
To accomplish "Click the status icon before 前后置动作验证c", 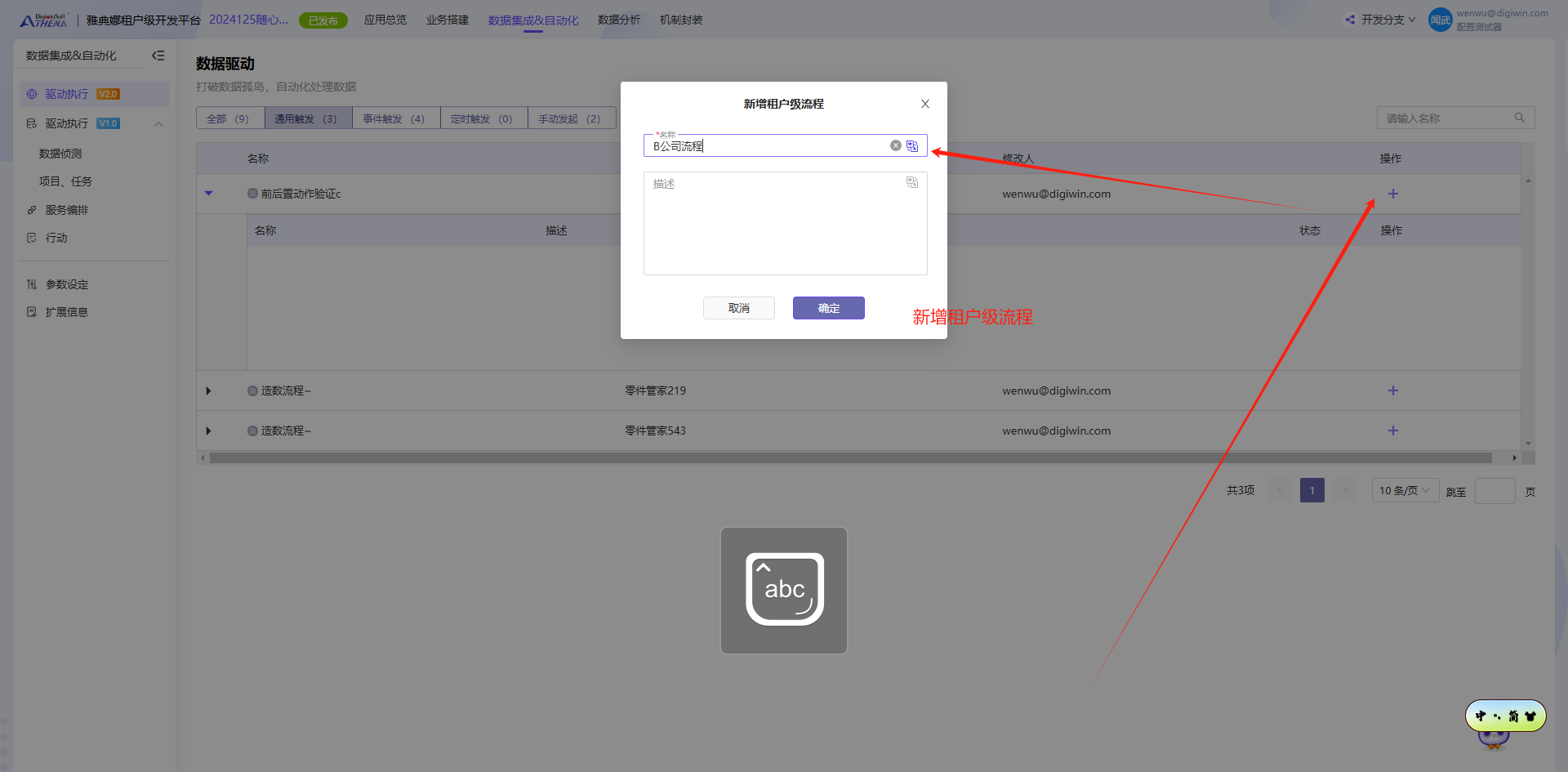I will (x=252, y=194).
